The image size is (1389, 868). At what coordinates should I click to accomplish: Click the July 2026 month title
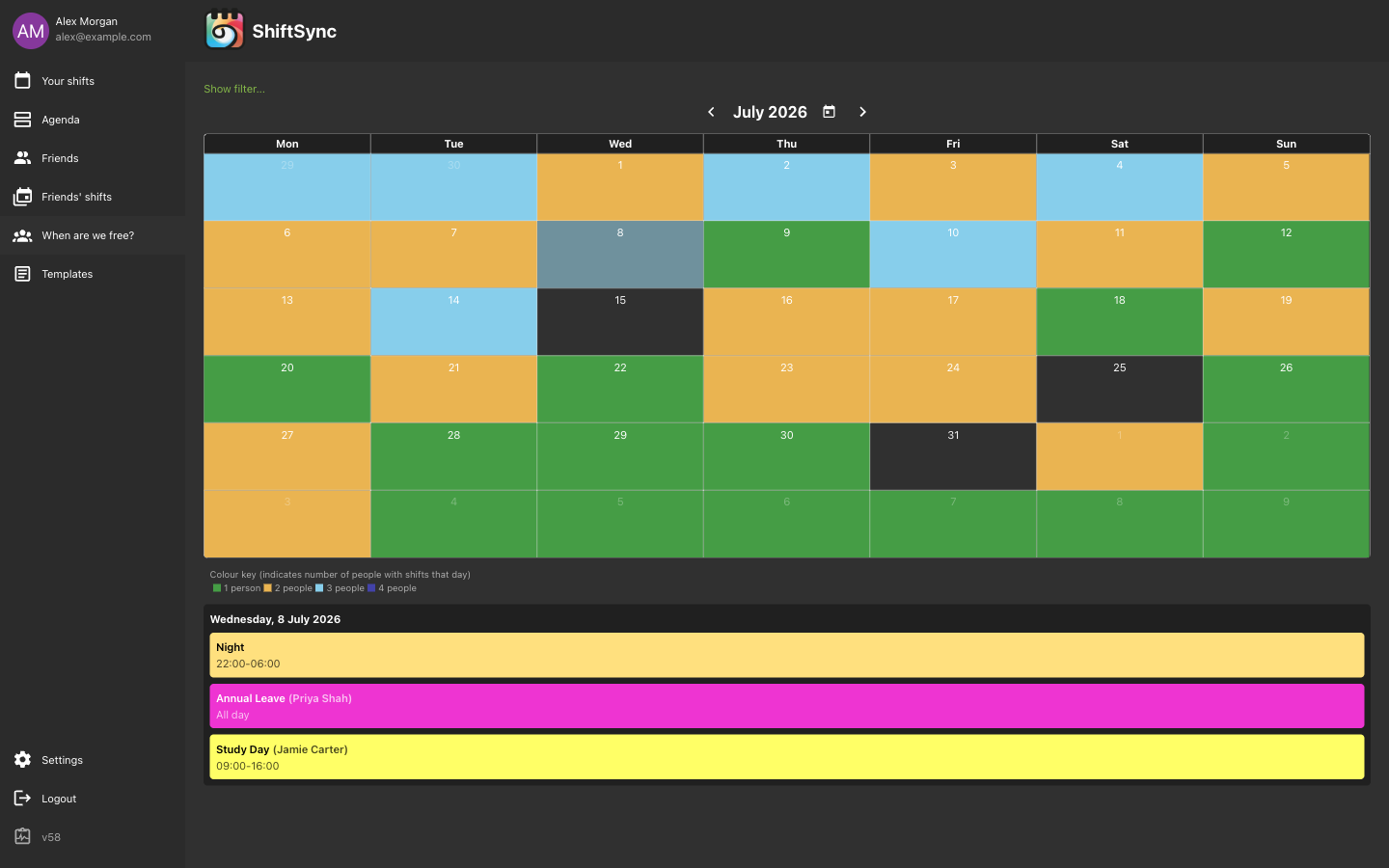770,112
